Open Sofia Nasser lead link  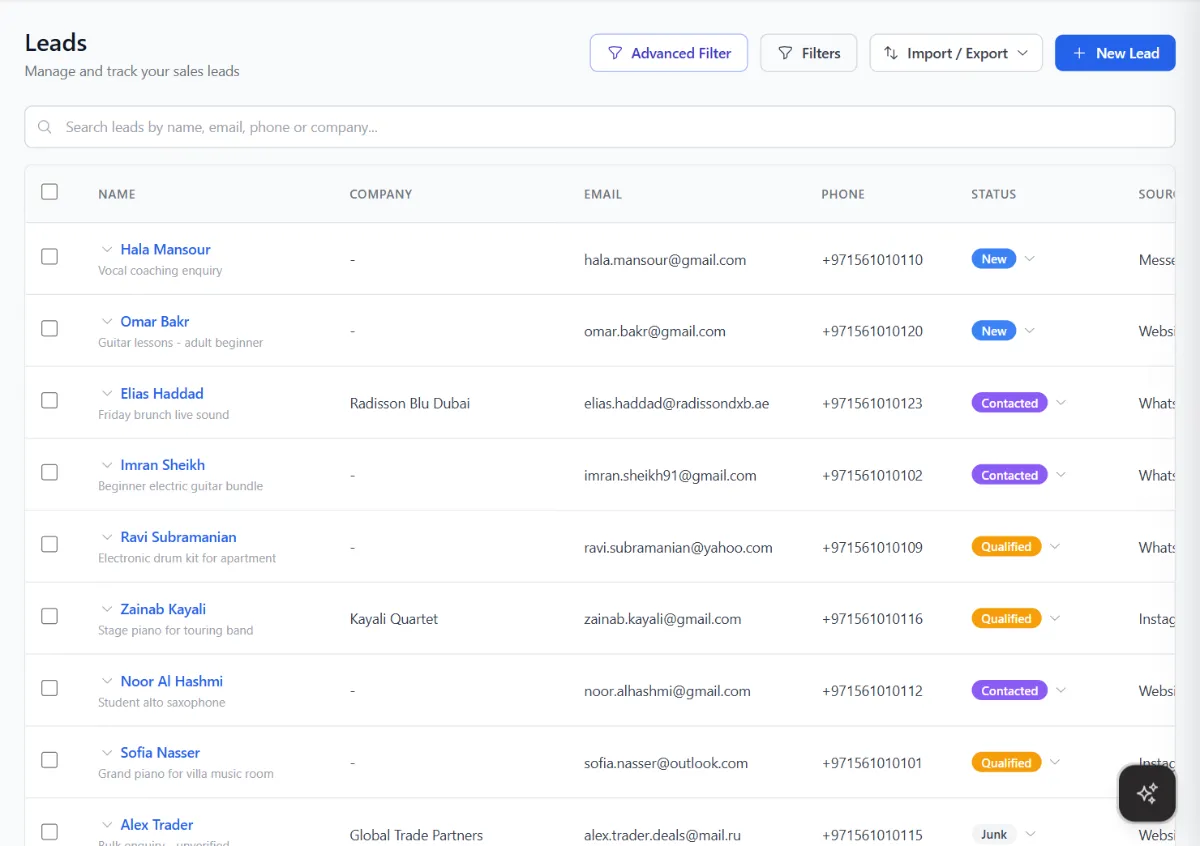click(160, 752)
